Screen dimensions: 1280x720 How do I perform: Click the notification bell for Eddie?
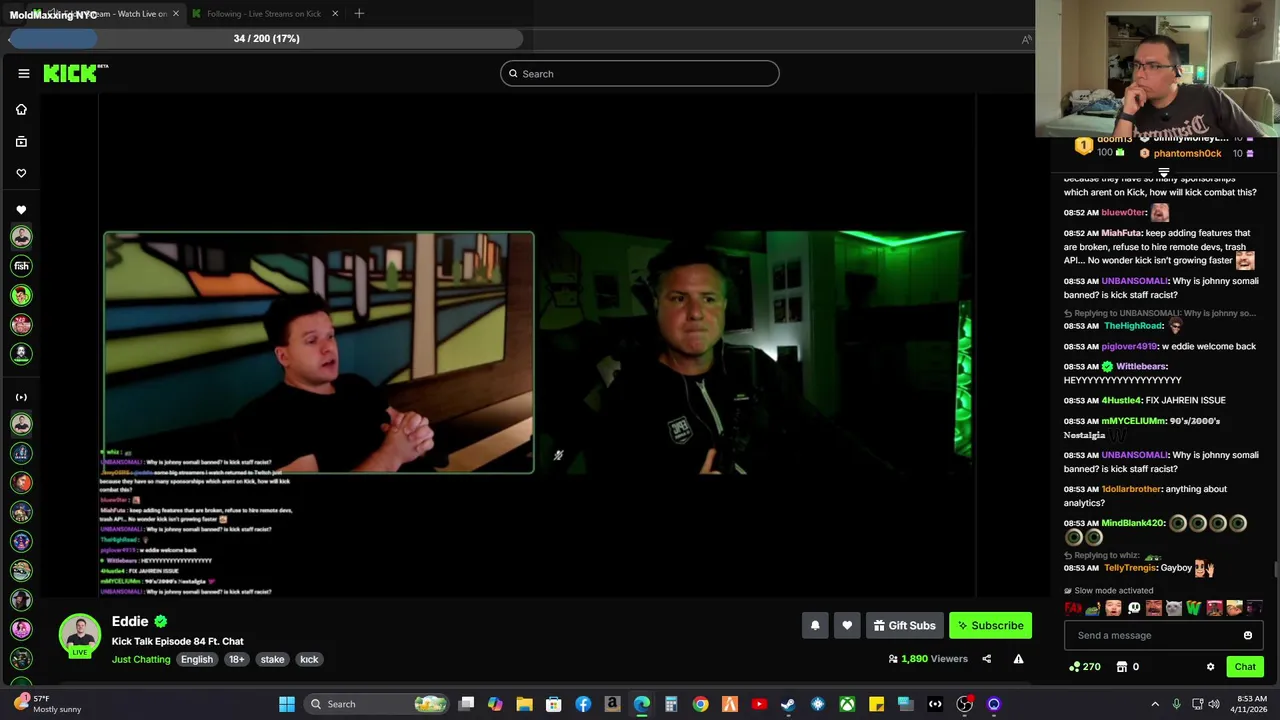point(815,625)
